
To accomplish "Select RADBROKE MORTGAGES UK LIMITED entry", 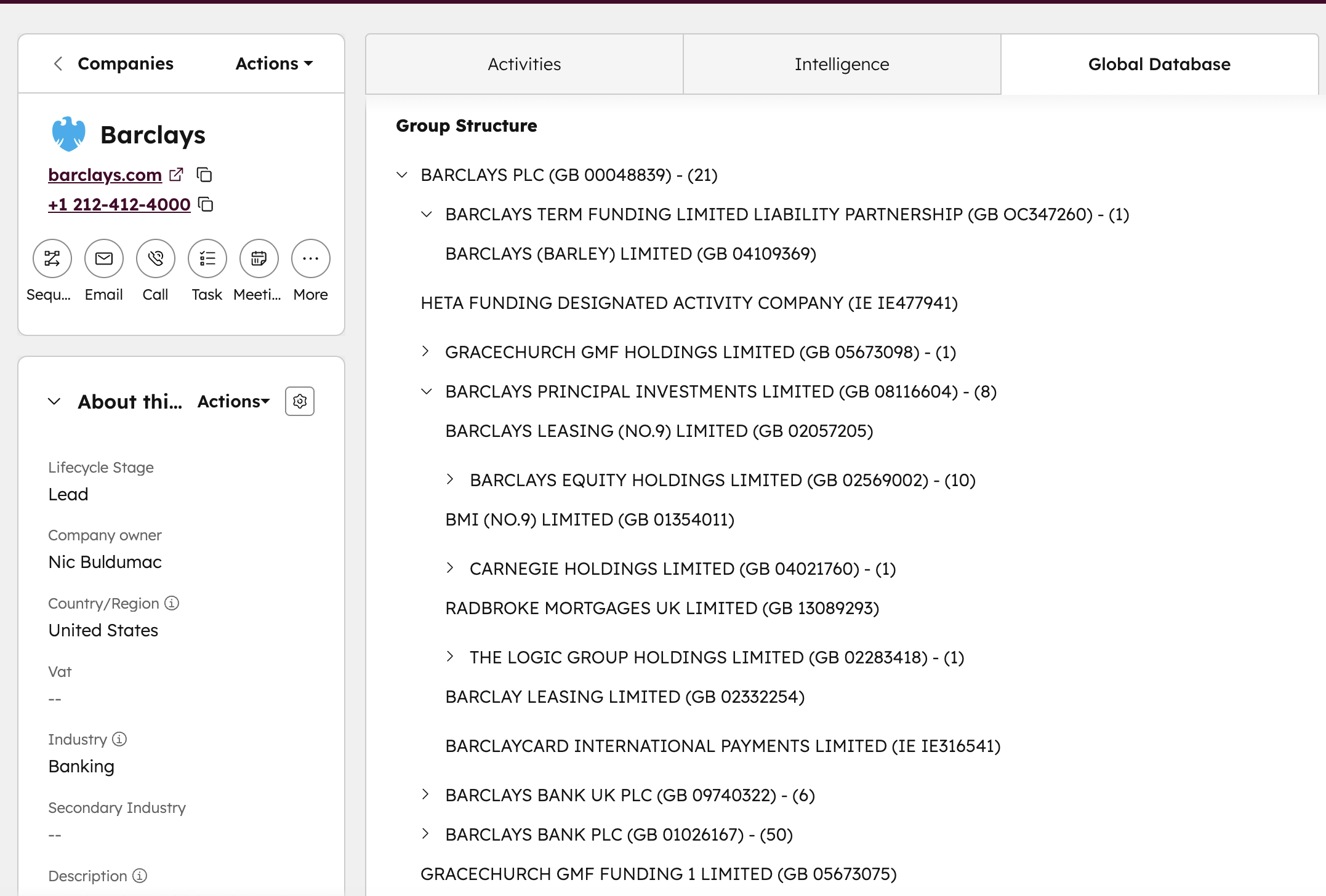I will point(662,608).
